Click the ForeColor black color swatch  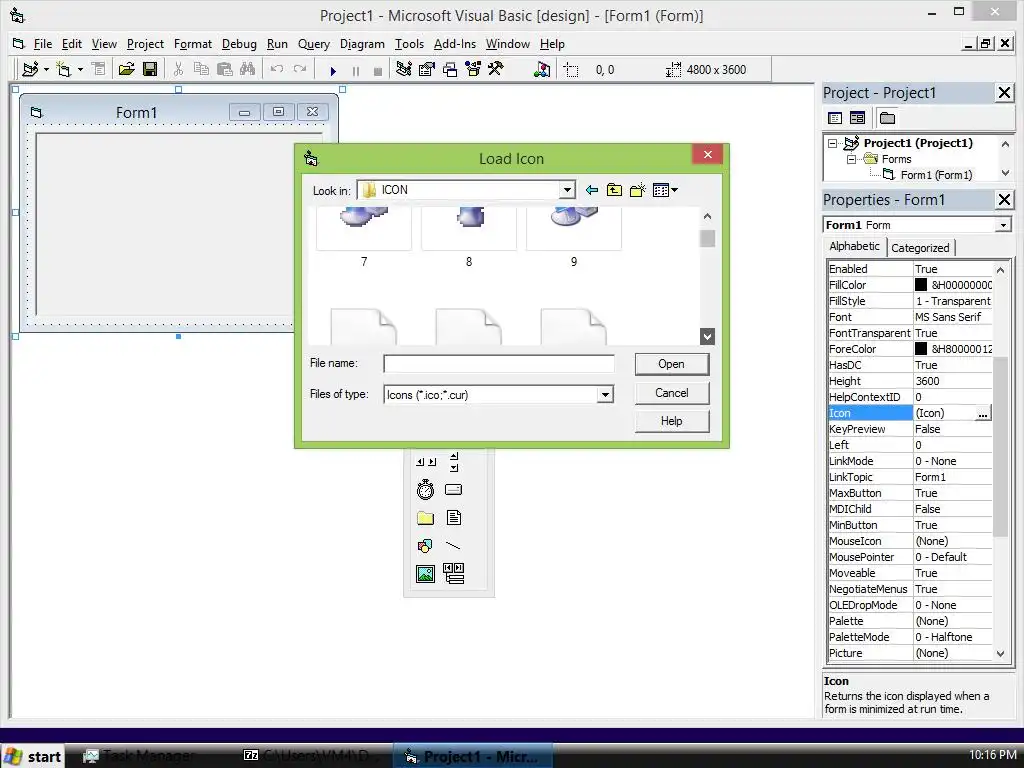point(921,349)
